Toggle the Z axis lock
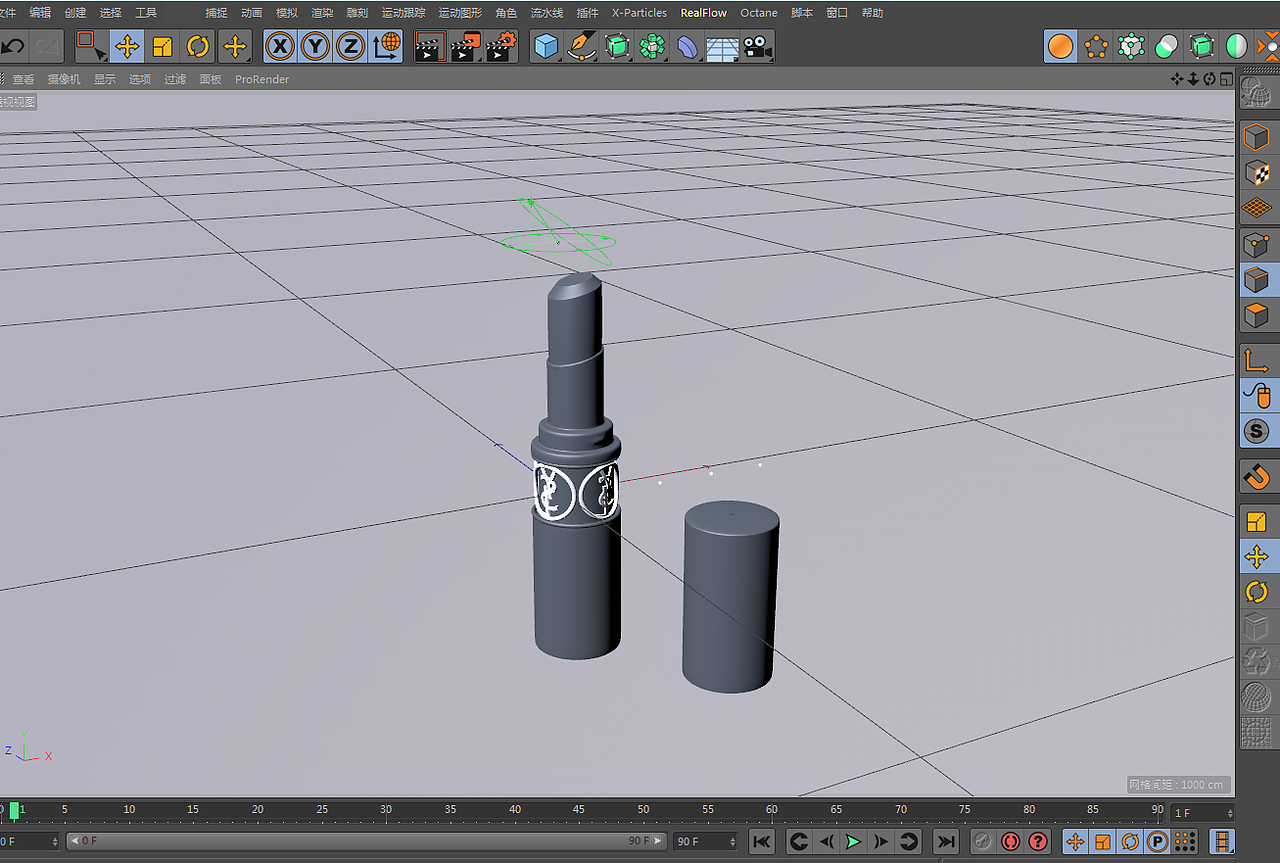The image size is (1280, 863). coord(350,46)
